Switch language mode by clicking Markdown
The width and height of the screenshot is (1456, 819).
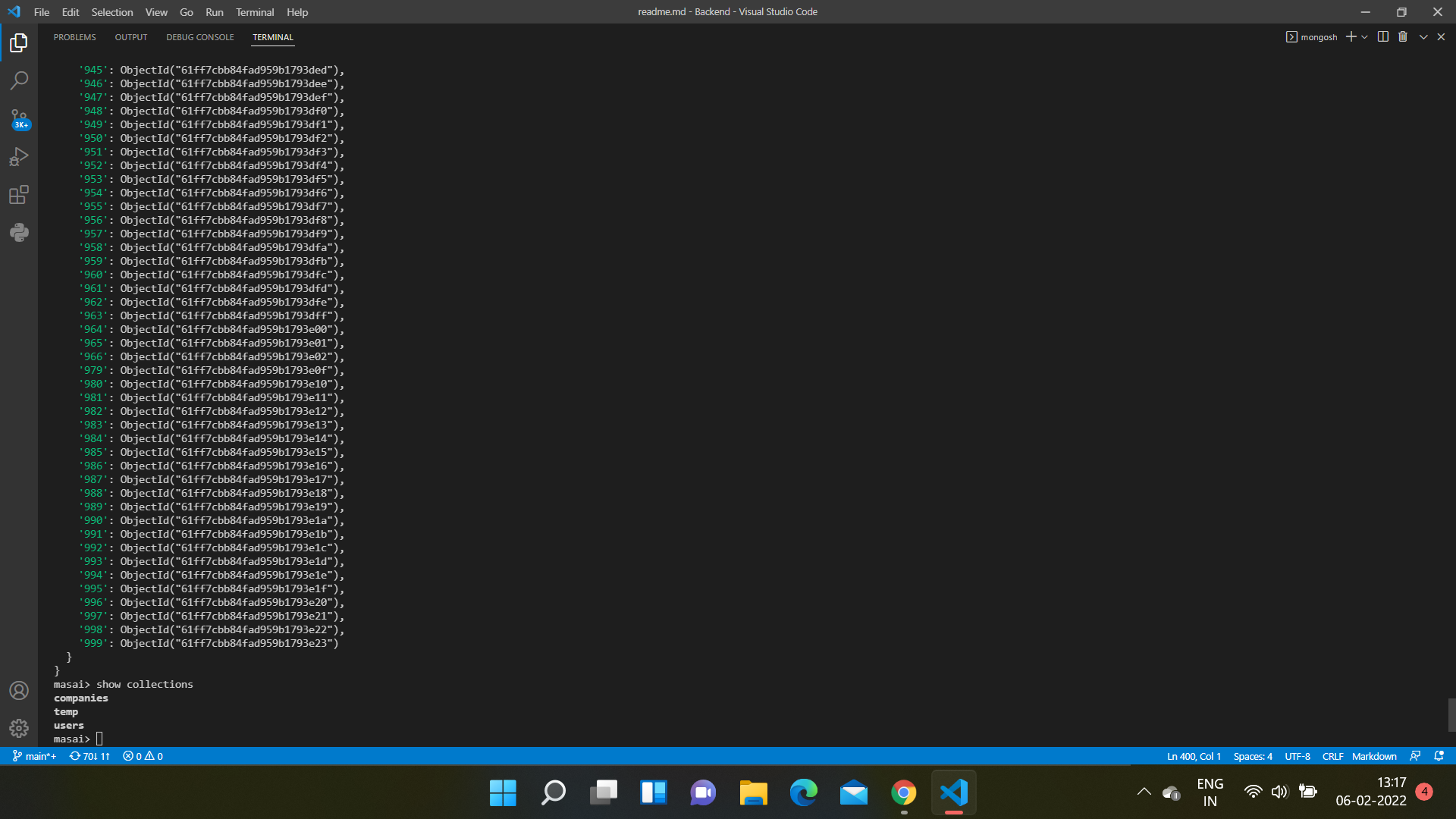[1373, 756]
